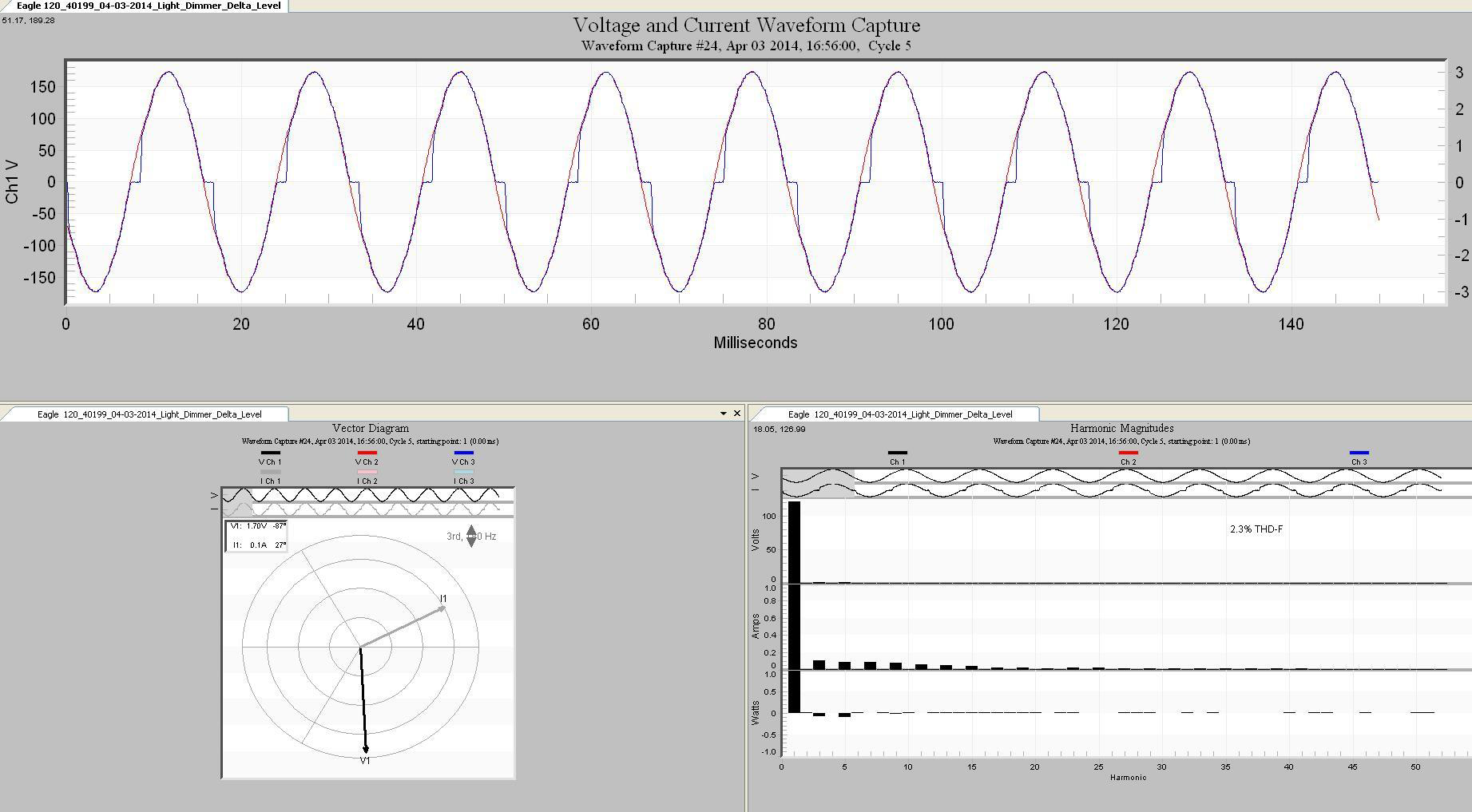Click the down arrow to select previous harmonic
1472x812 pixels.
tap(471, 542)
